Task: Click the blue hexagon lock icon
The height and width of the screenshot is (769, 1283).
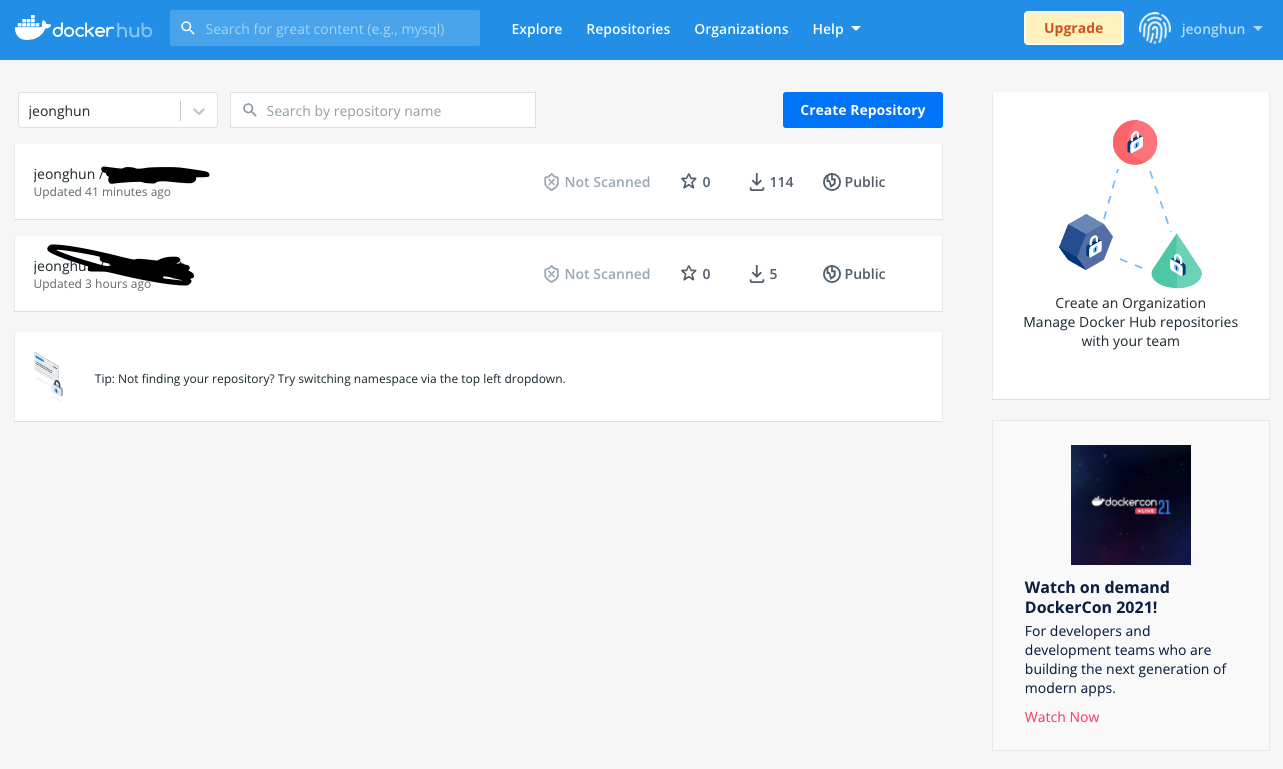Action: pos(1086,243)
